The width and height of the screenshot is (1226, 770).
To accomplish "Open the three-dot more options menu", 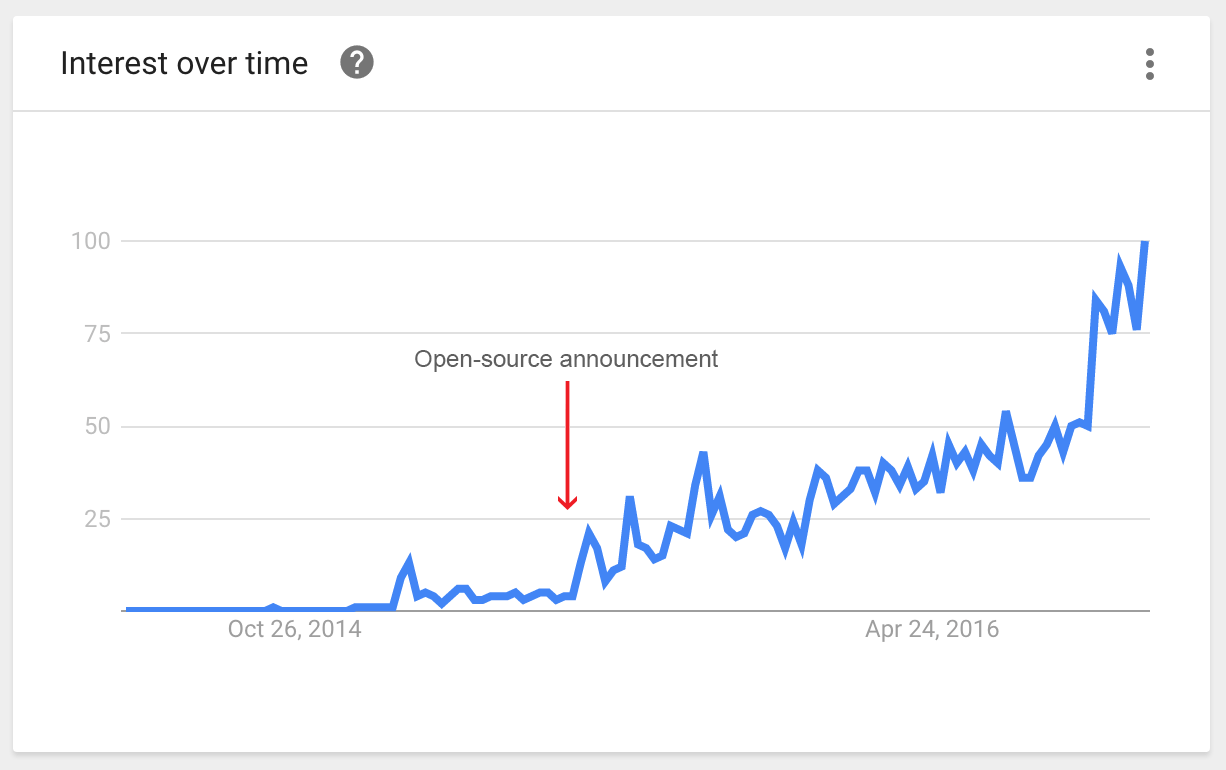I will tap(1150, 64).
